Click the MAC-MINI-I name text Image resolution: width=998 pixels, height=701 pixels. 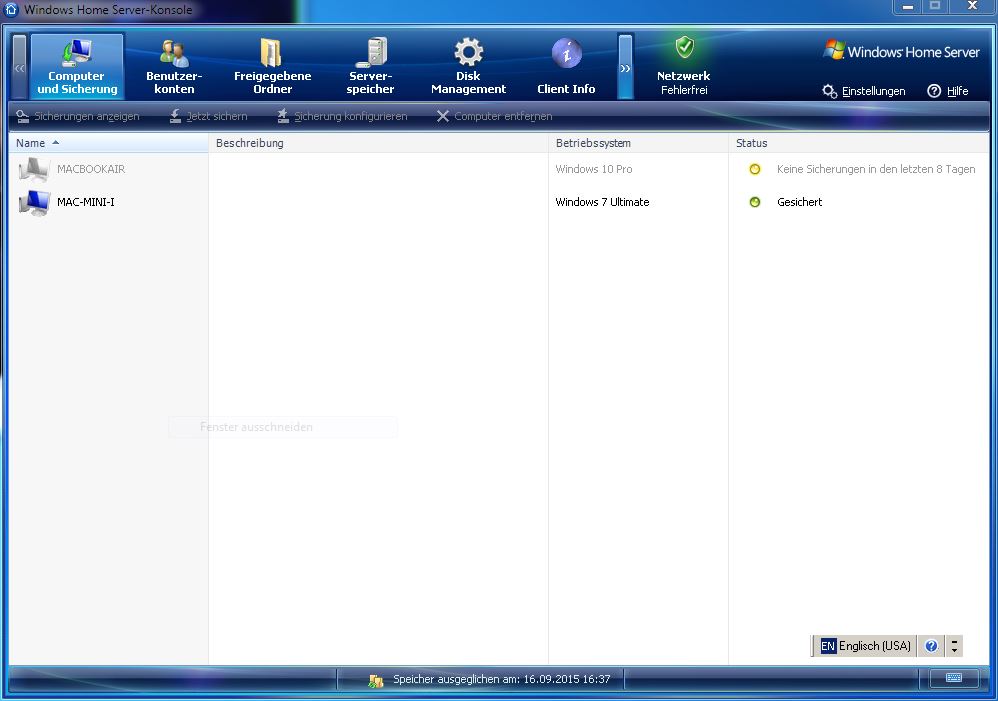point(86,202)
